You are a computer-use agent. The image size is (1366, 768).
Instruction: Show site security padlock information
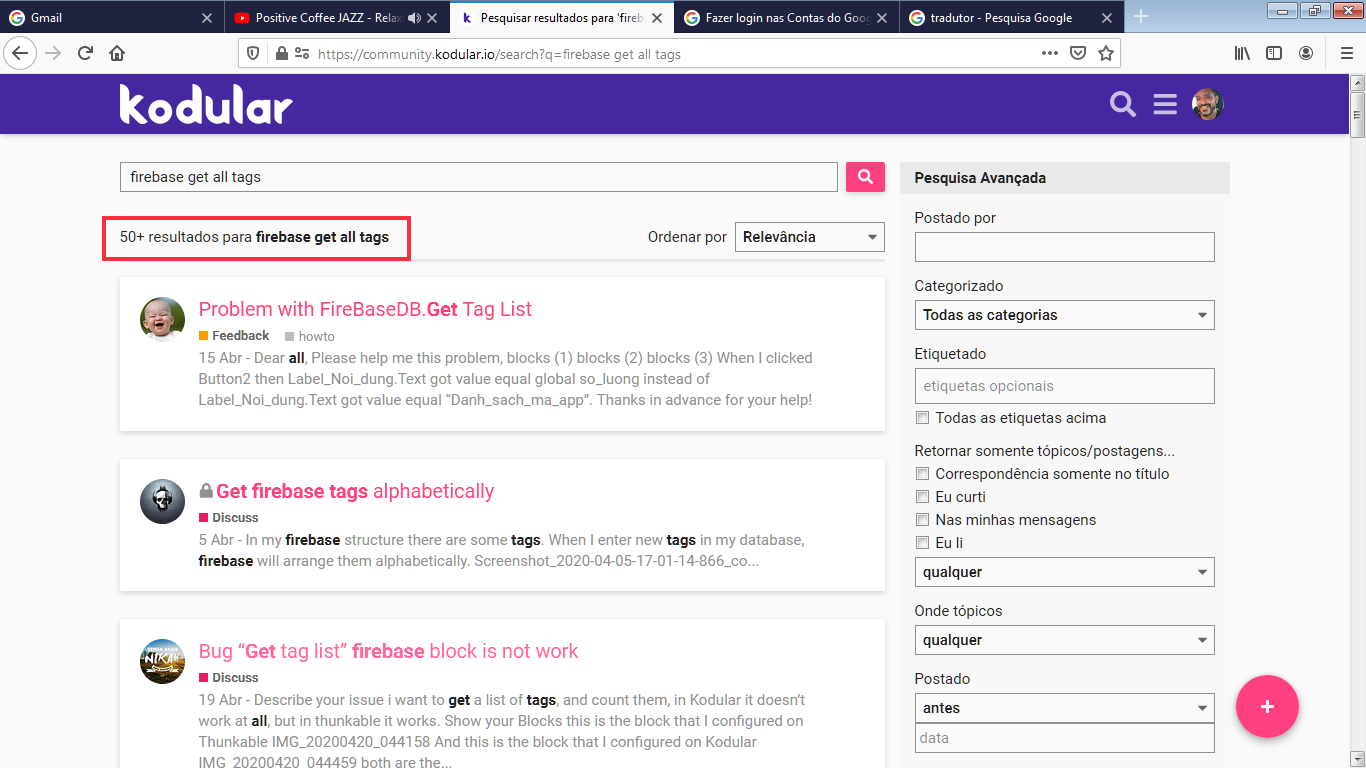[281, 53]
